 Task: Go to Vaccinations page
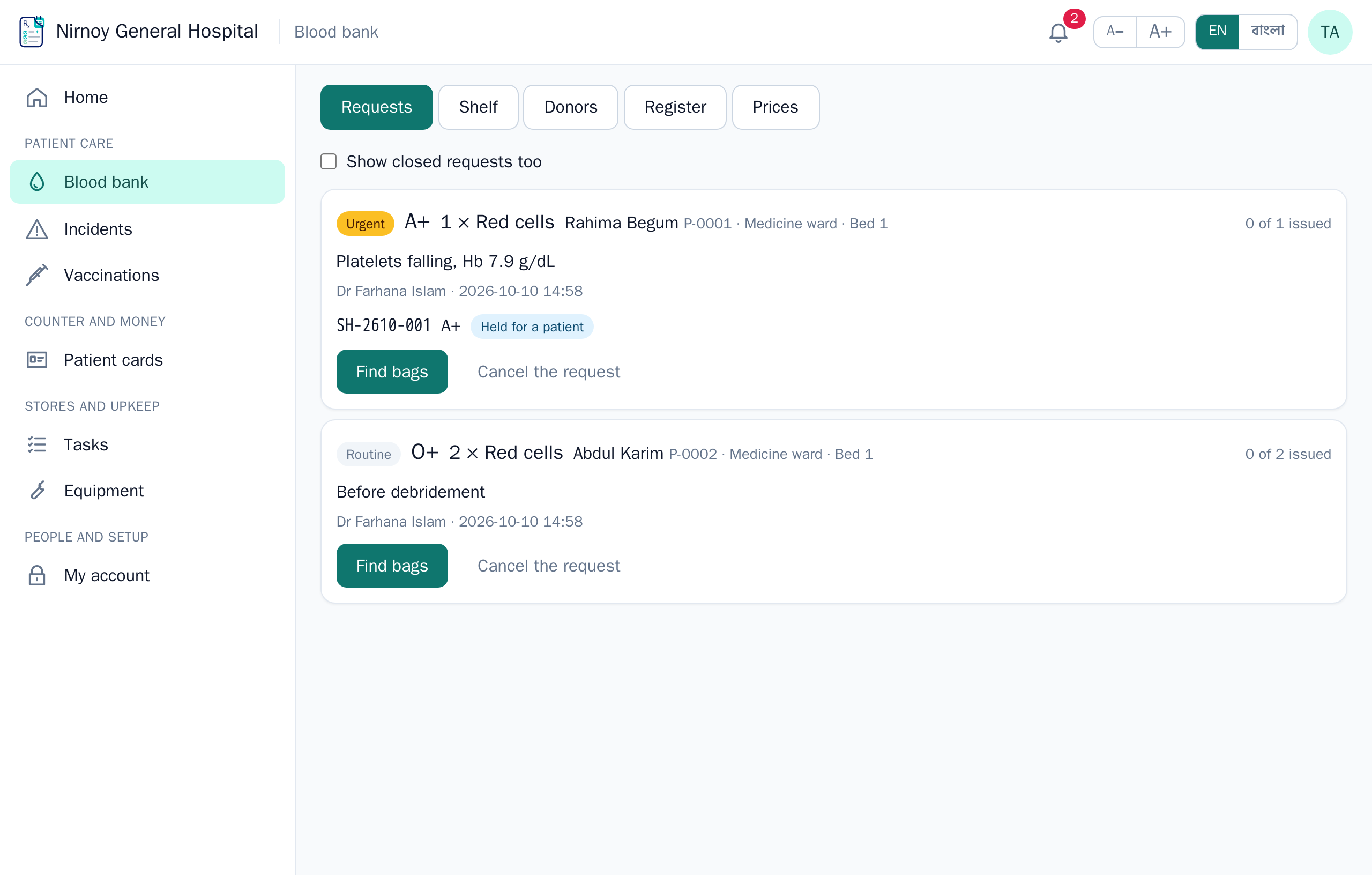click(x=147, y=276)
